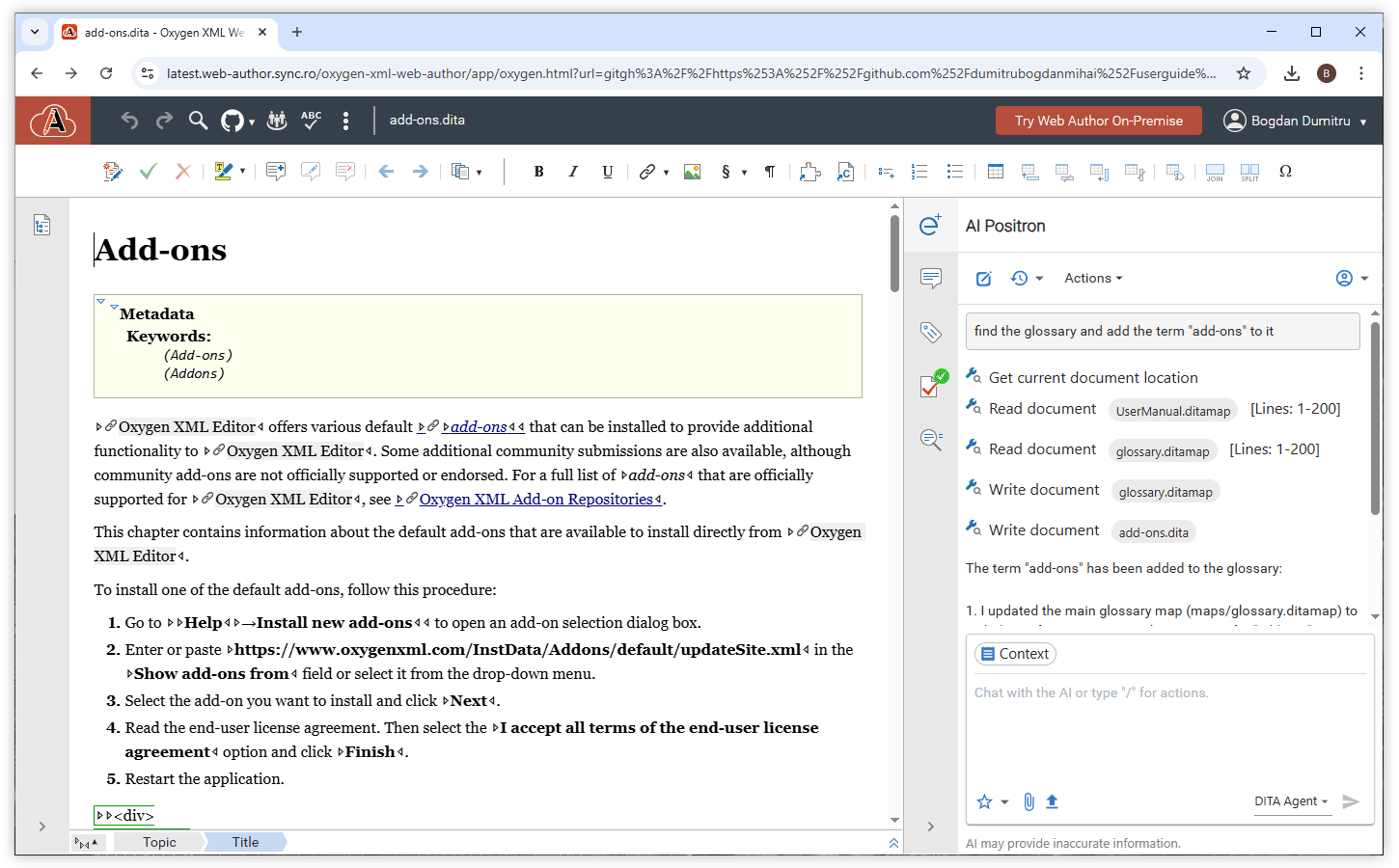
Task: Open the Oxygen XML Add-on Repositories link
Action: tap(535, 500)
